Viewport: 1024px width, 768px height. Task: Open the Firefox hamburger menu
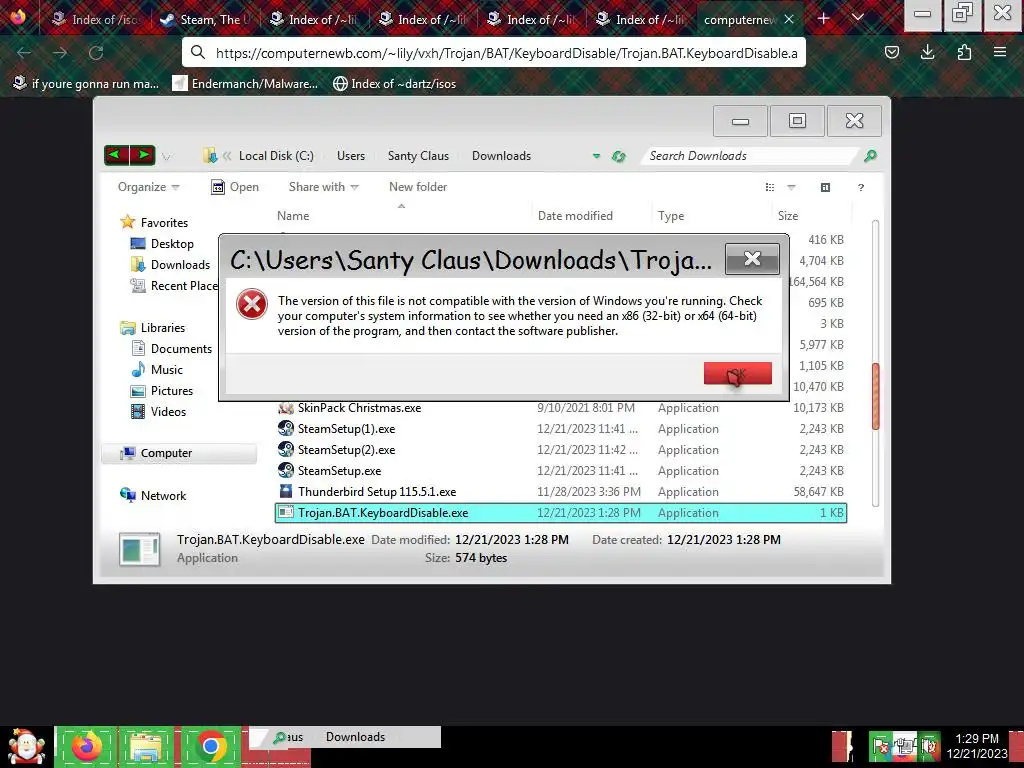tap(1000, 52)
